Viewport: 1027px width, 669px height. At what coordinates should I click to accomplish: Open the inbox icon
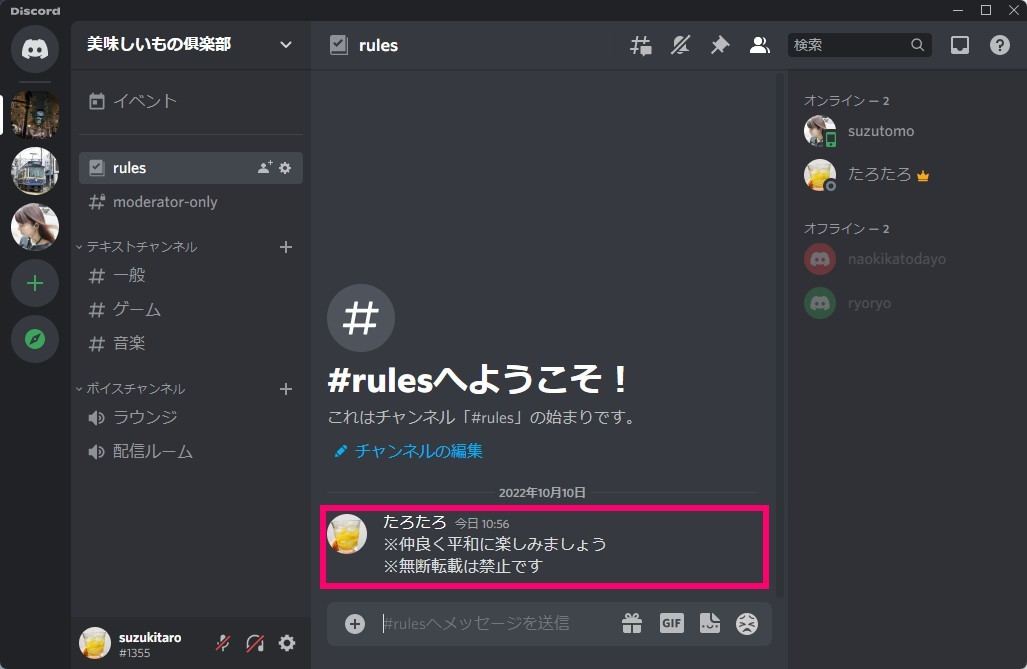(x=960, y=45)
